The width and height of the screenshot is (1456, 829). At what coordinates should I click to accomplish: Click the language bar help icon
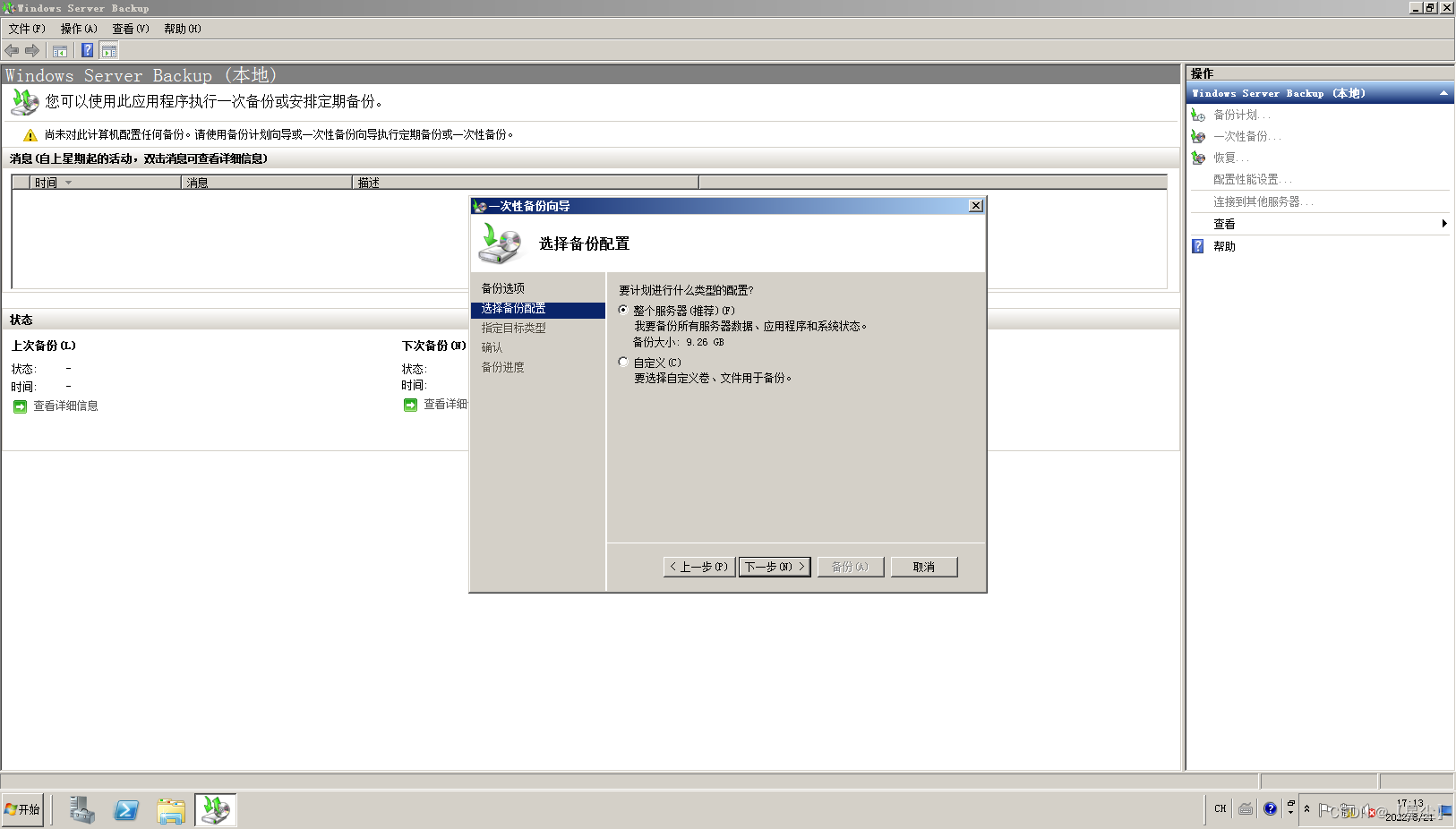1270,808
